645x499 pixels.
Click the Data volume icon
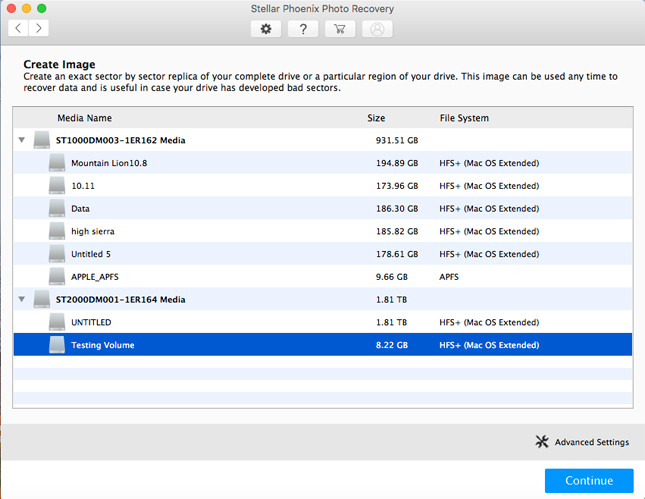[x=57, y=209]
